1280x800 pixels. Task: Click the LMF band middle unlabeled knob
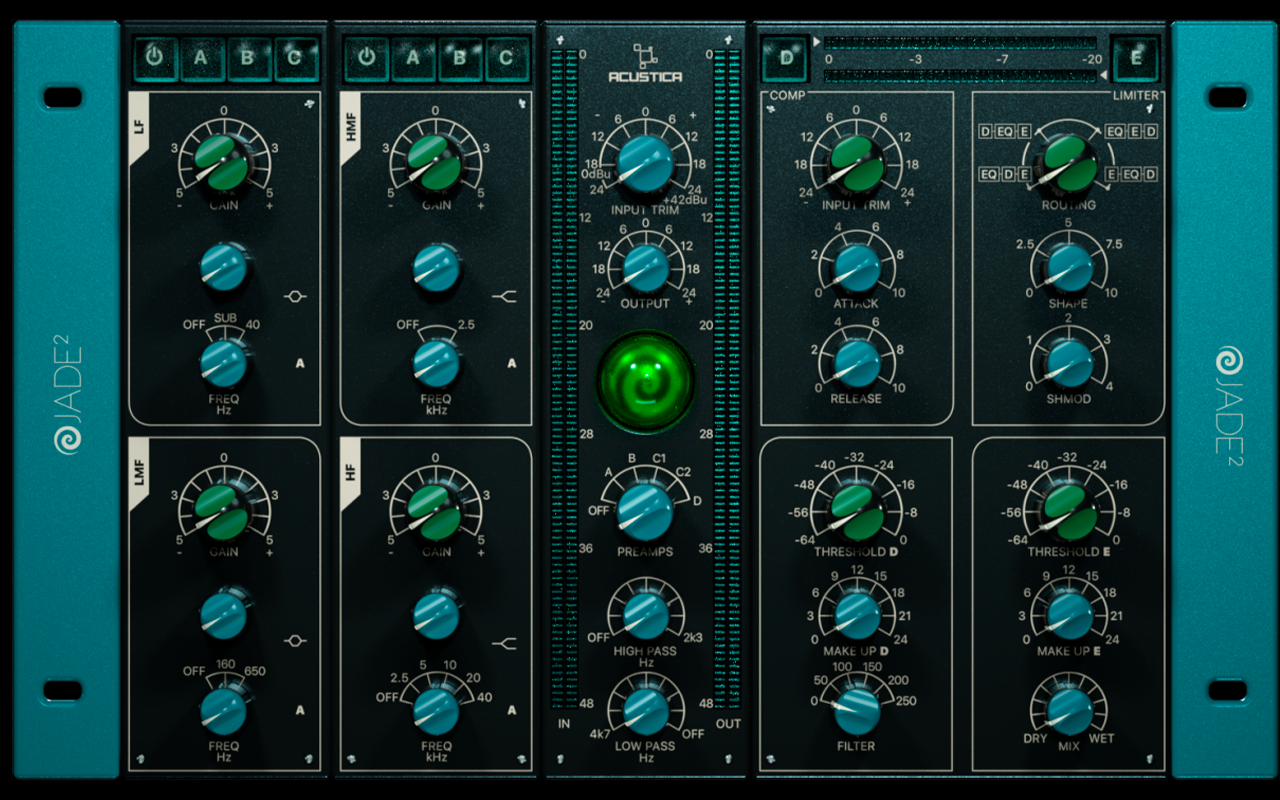click(x=224, y=614)
